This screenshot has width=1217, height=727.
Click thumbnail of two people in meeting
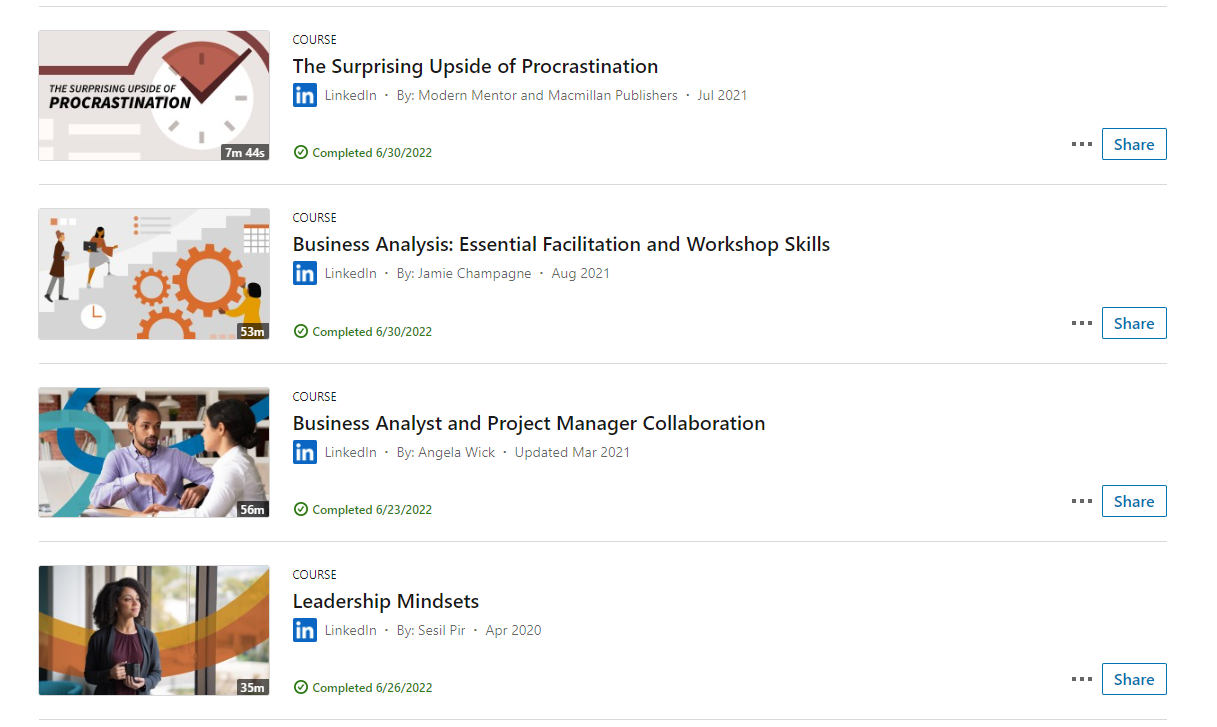coord(154,452)
